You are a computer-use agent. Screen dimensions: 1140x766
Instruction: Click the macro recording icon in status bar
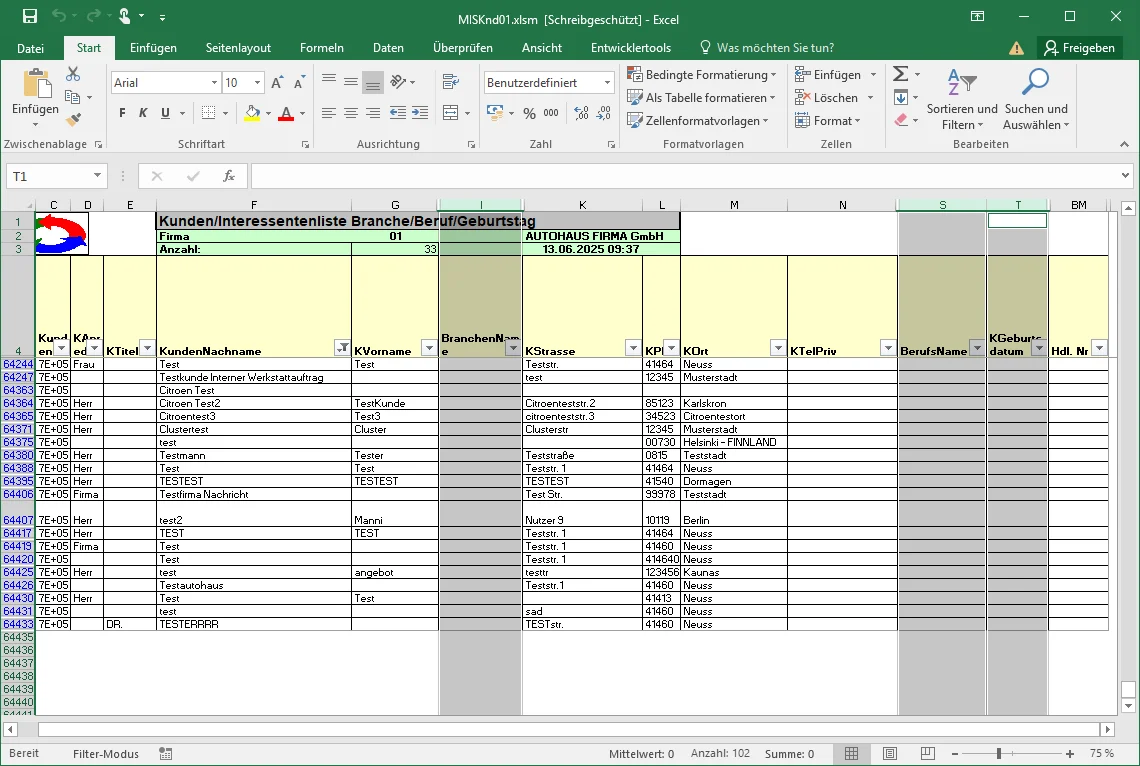click(x=166, y=754)
